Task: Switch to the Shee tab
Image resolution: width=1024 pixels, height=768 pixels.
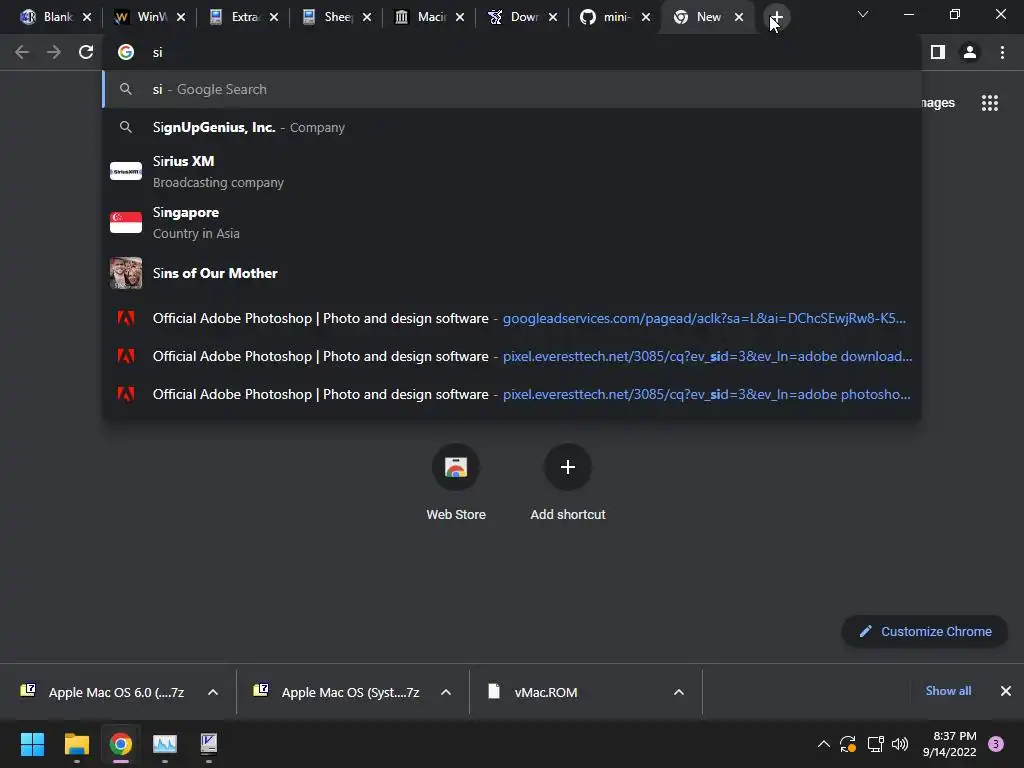Action: (x=327, y=17)
